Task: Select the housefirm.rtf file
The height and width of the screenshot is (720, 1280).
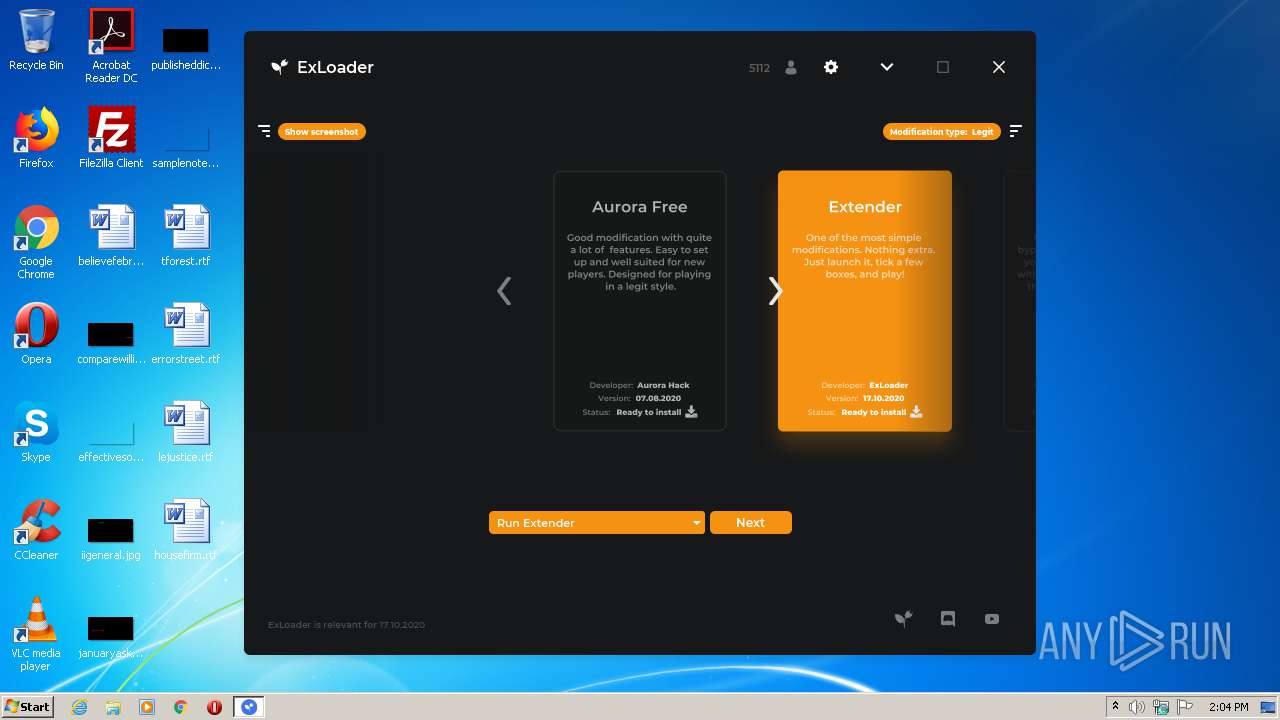Action: click(x=186, y=530)
